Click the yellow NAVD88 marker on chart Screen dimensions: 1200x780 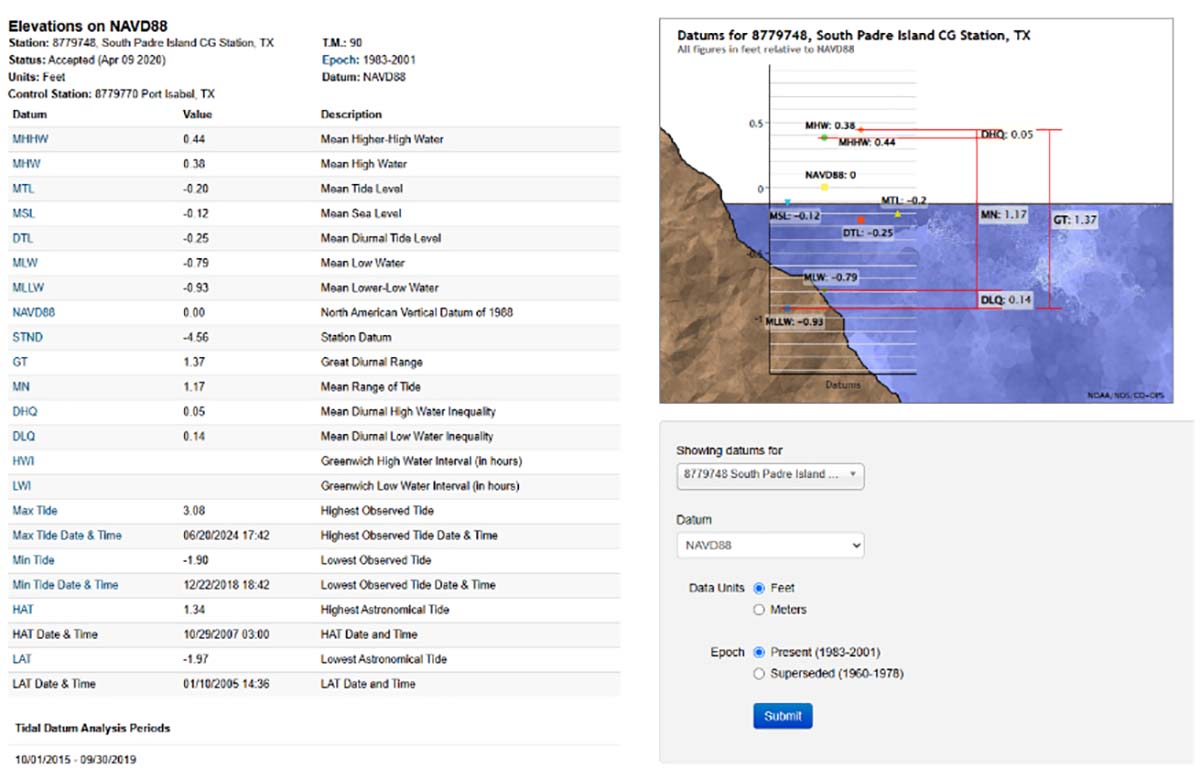click(824, 187)
